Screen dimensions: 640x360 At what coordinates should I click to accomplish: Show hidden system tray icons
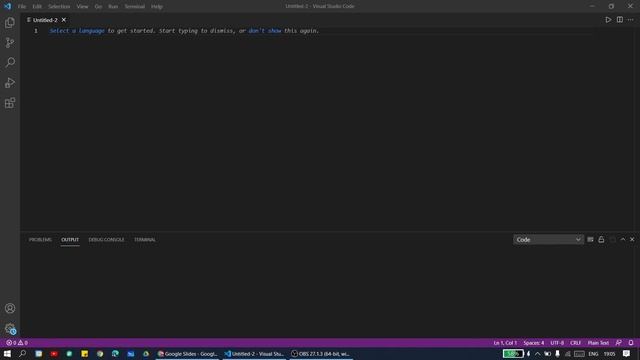[538, 354]
